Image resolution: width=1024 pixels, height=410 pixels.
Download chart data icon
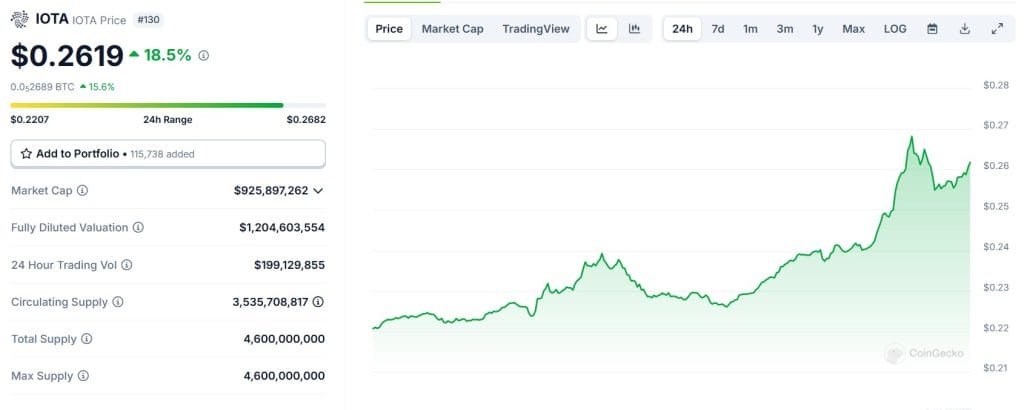[x=965, y=29]
